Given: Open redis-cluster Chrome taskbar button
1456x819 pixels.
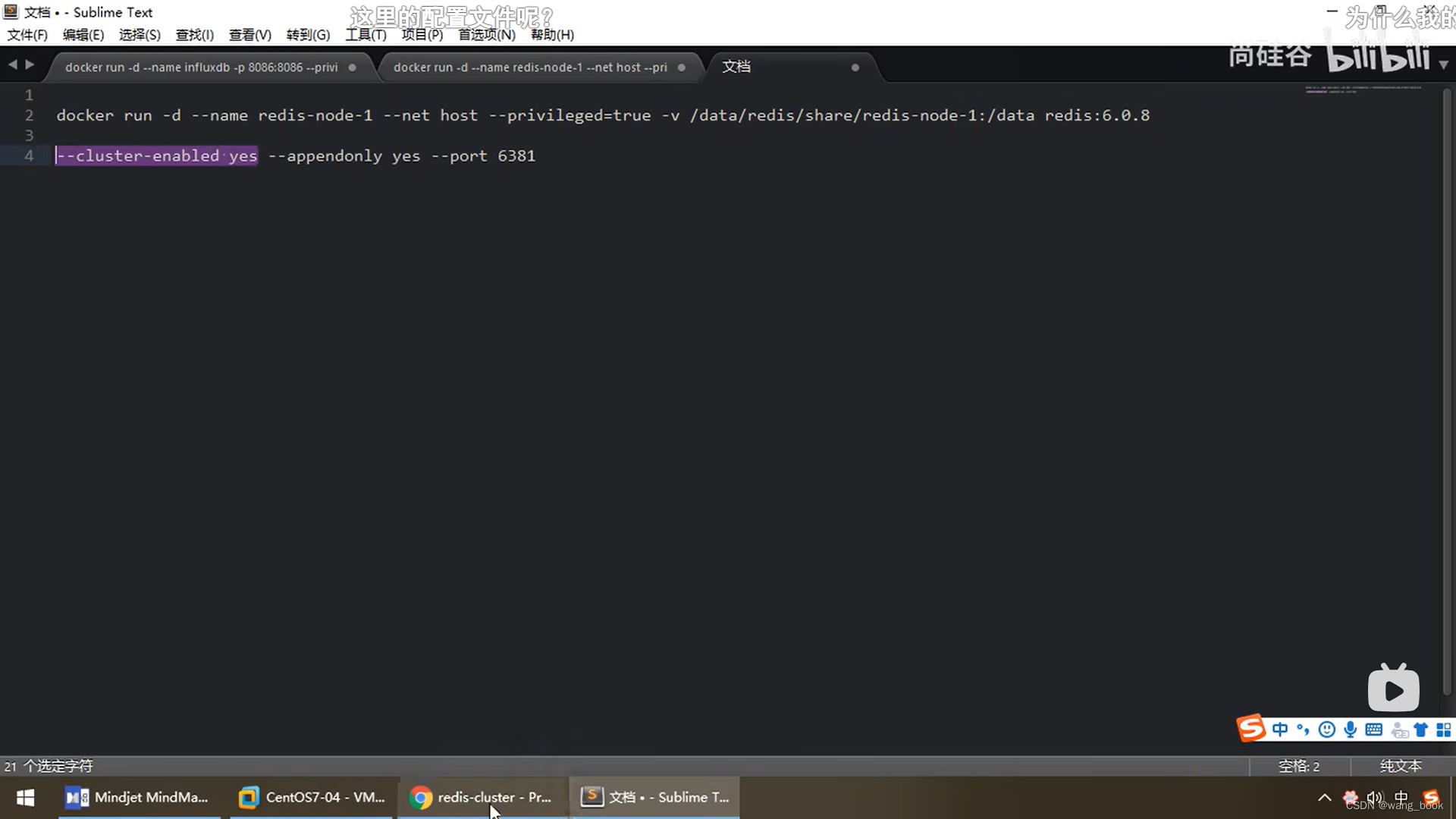Looking at the screenshot, I should pyautogui.click(x=482, y=798).
